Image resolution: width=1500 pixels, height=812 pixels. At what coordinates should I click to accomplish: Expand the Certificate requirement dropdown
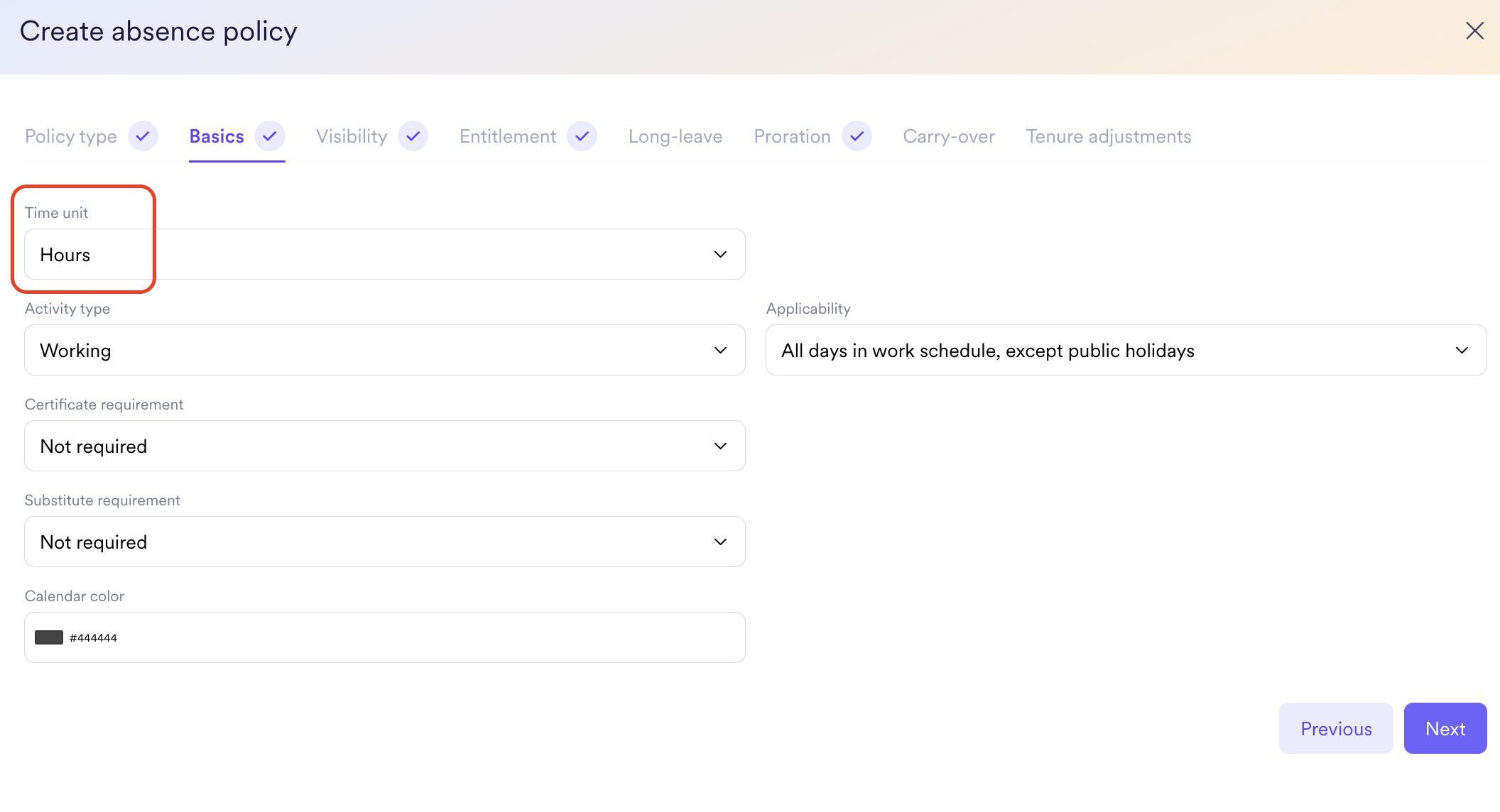tap(384, 446)
